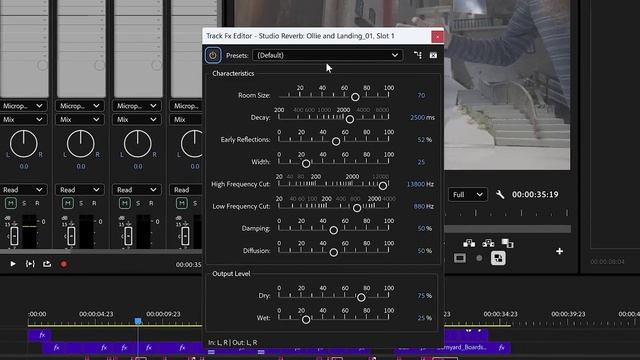Viewport: 640px width, 360px height.
Task: Click the Dry output slider handle
Action: tap(361, 298)
